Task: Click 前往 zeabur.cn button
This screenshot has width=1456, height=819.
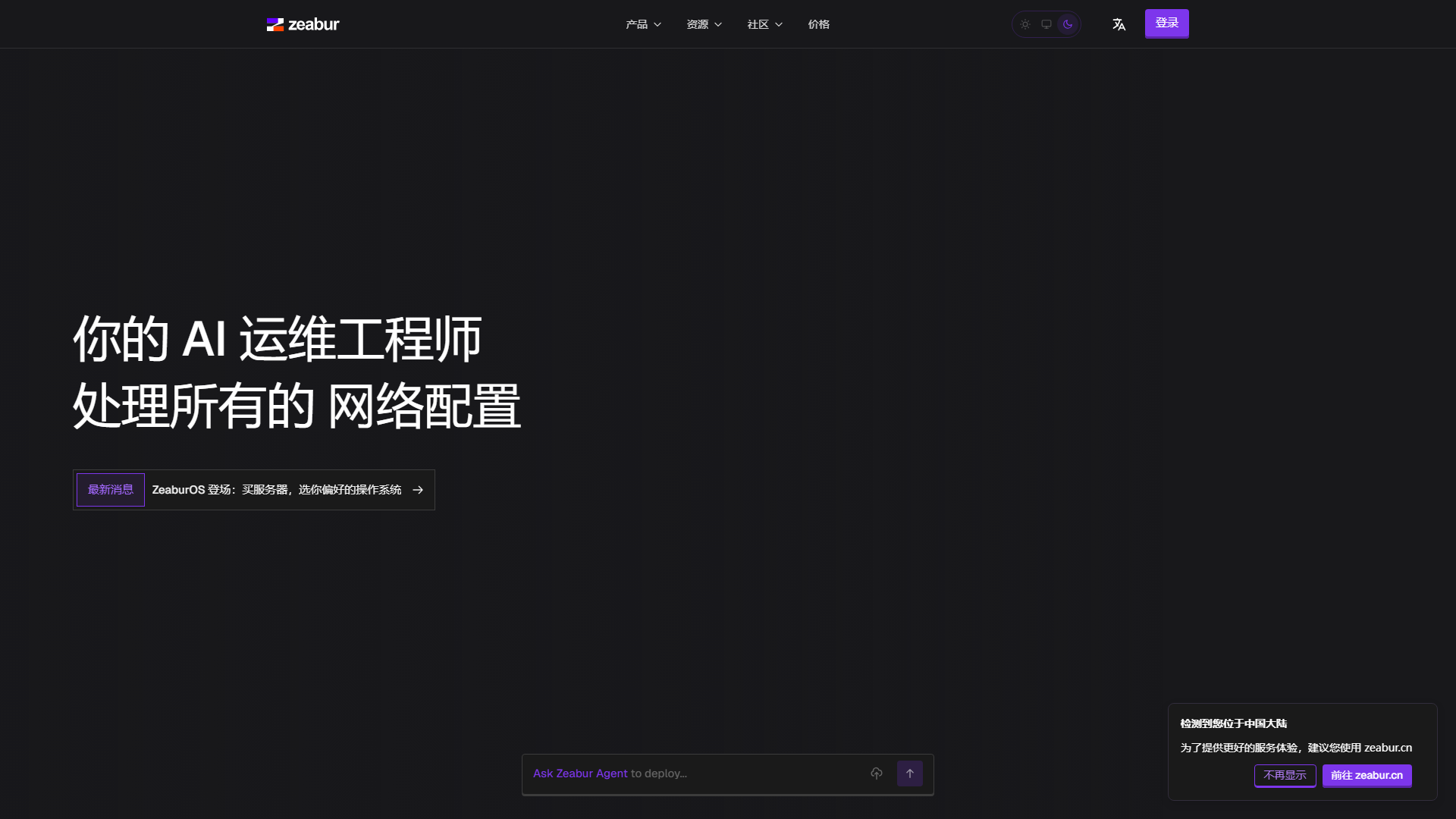Action: click(1367, 775)
